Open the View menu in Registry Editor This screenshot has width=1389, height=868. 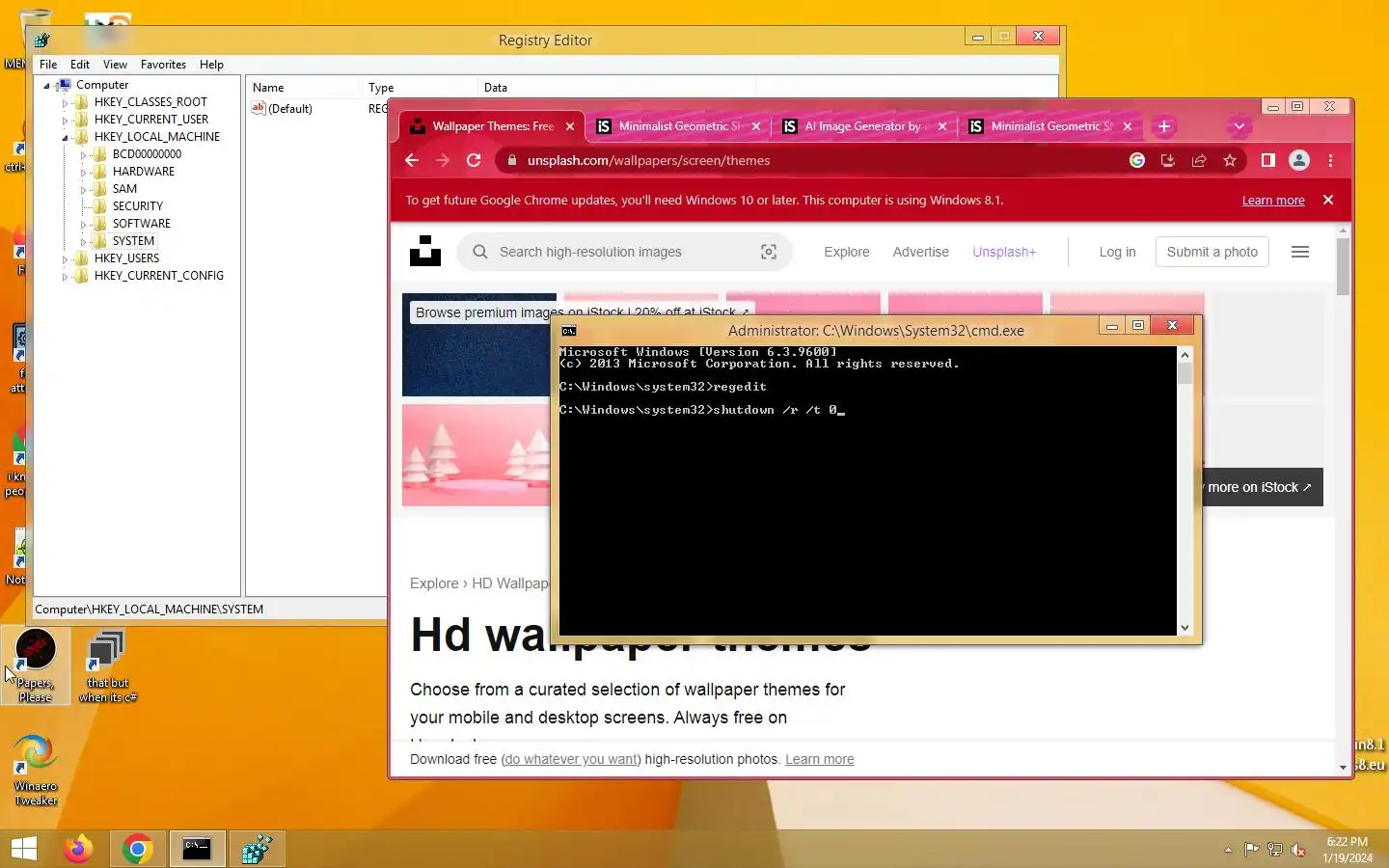(x=115, y=65)
